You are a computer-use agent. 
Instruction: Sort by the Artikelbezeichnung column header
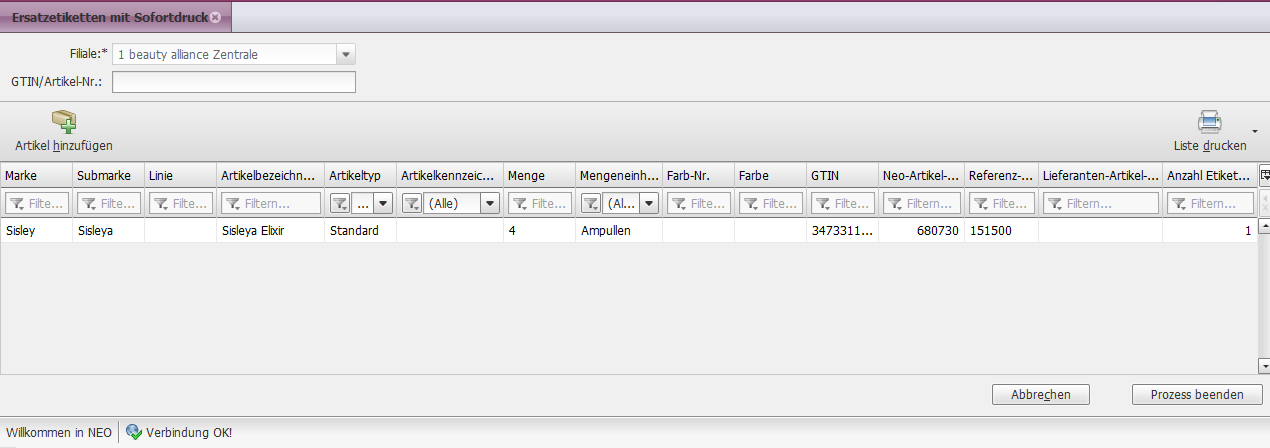coord(270,175)
